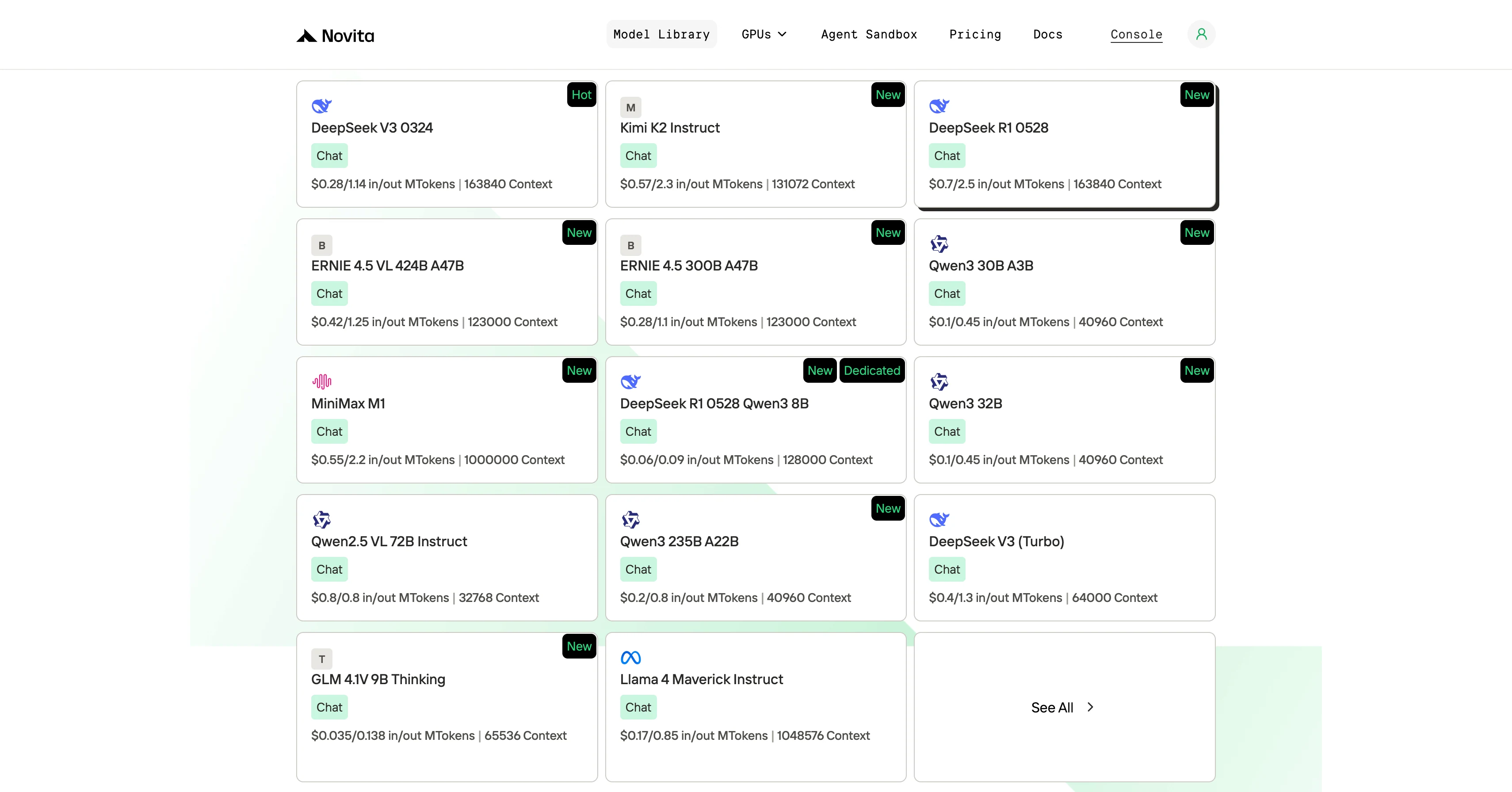Click the Chat tag on DeepSeek V3 (Turbo)
Screen dimensions: 1512x792
coord(947,570)
